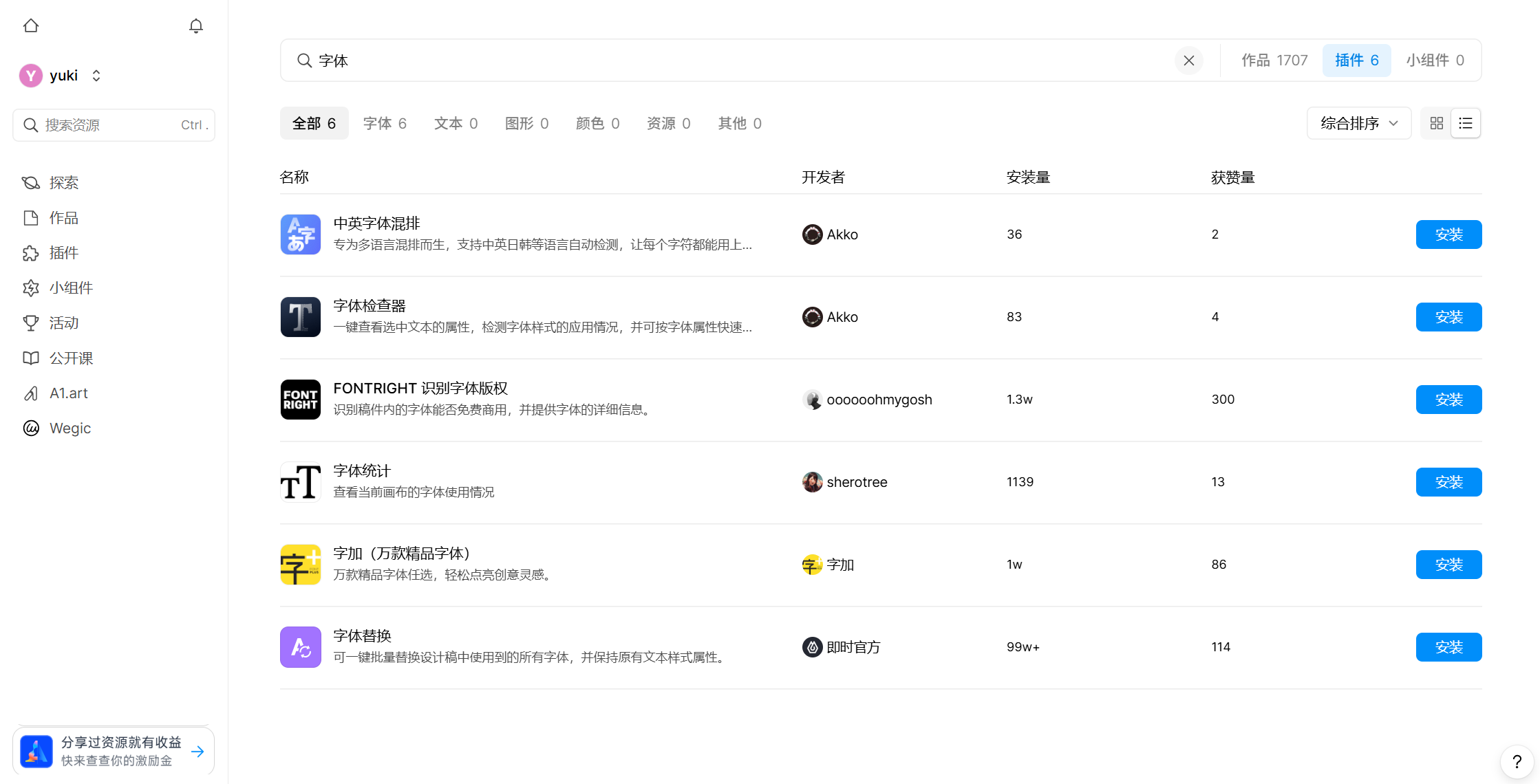
Task: Open A1.art in the sidebar
Action: (x=68, y=393)
